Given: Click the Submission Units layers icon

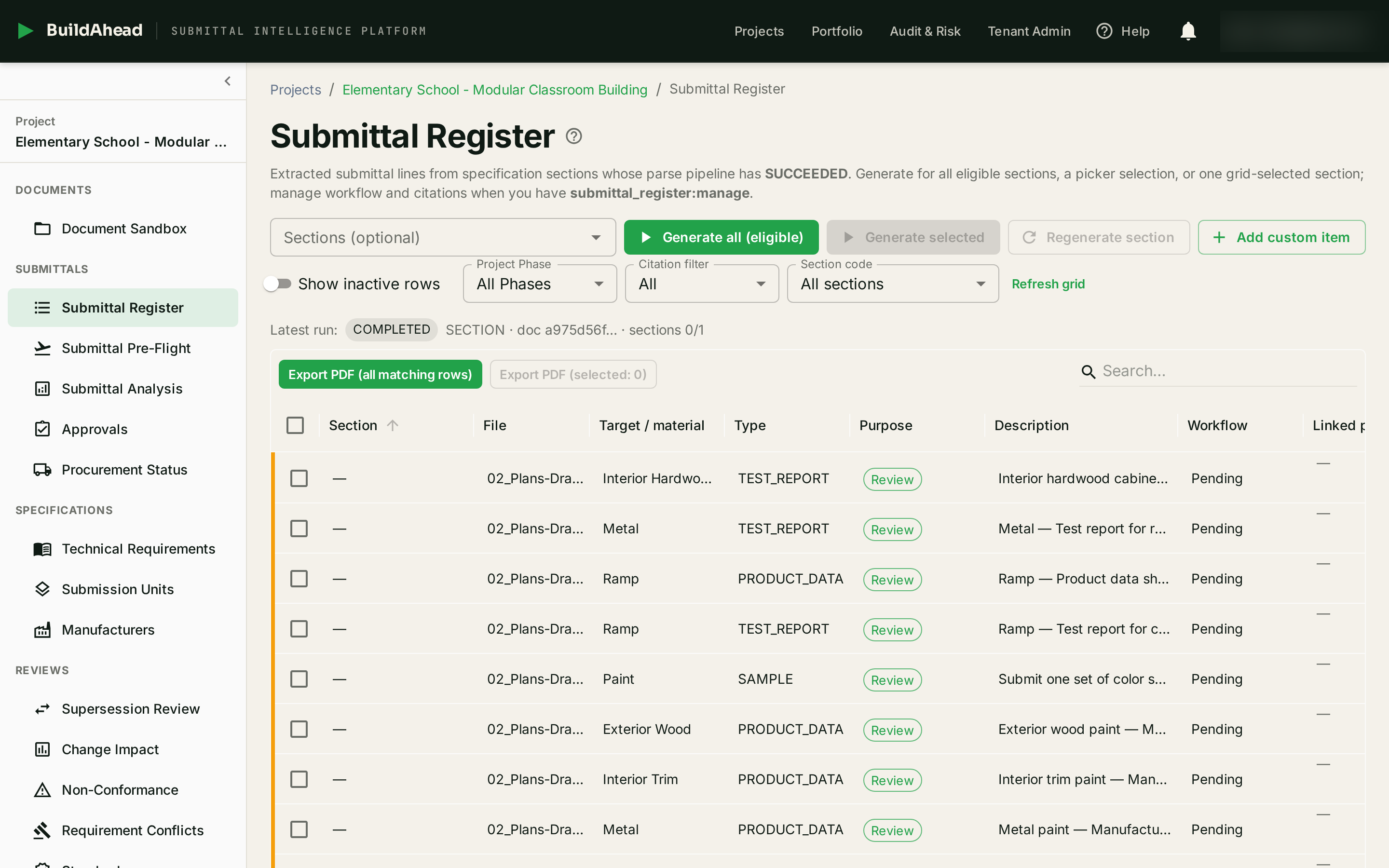Looking at the screenshot, I should pos(42,589).
